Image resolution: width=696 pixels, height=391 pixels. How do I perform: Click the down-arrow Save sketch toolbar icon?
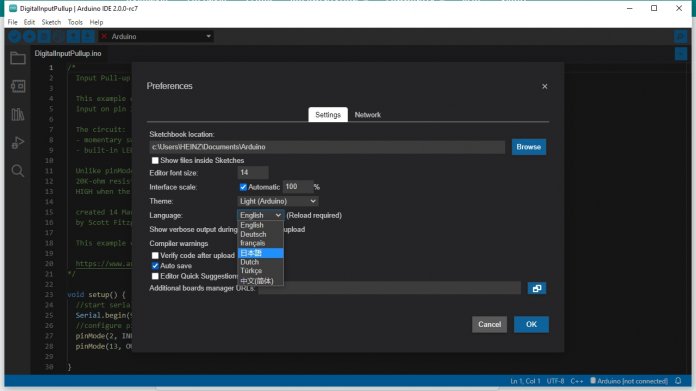(88, 36)
